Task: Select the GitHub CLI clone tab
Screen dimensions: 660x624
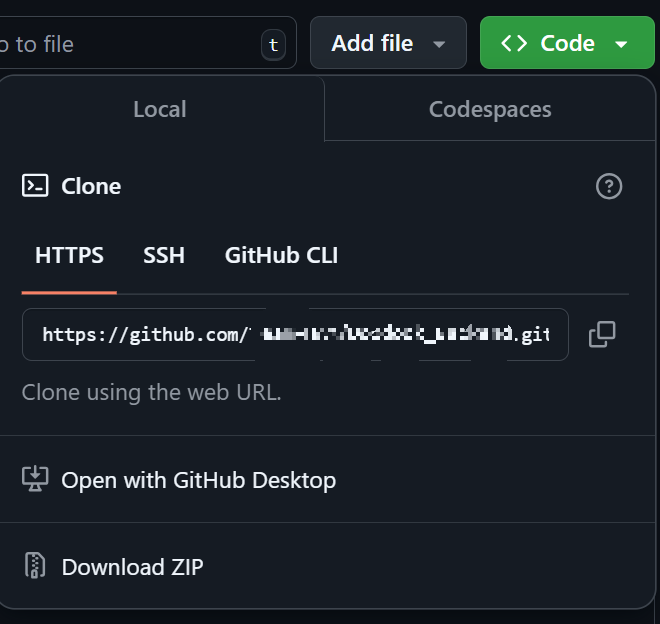Action: (x=281, y=255)
